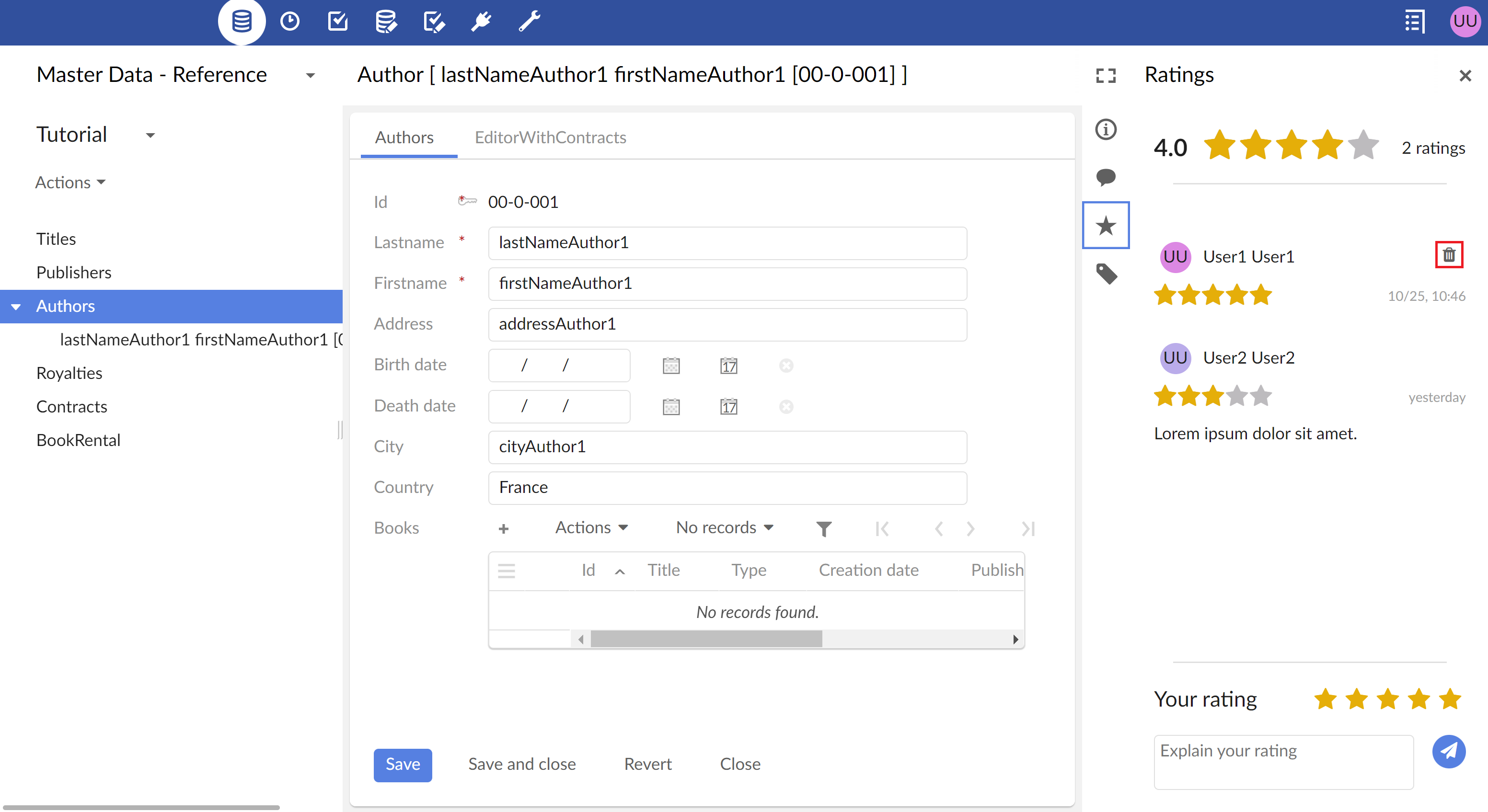Click the Revert button

point(648,763)
